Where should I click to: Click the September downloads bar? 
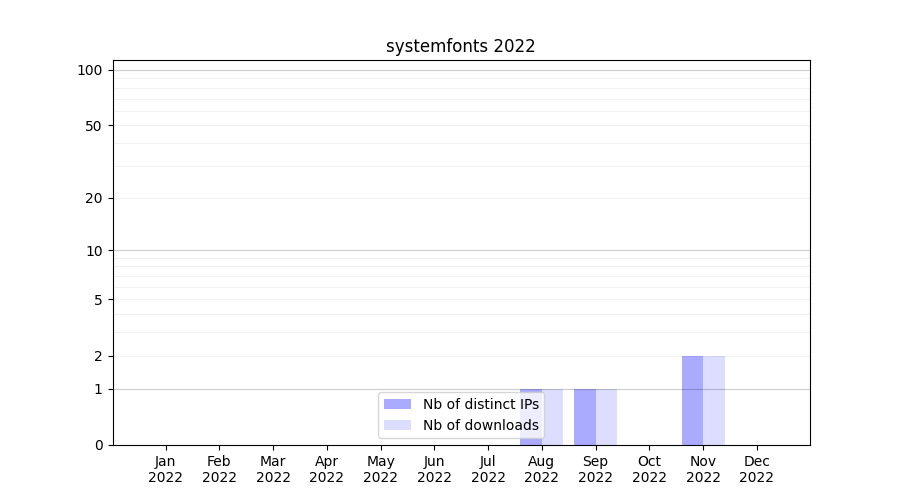(x=606, y=416)
